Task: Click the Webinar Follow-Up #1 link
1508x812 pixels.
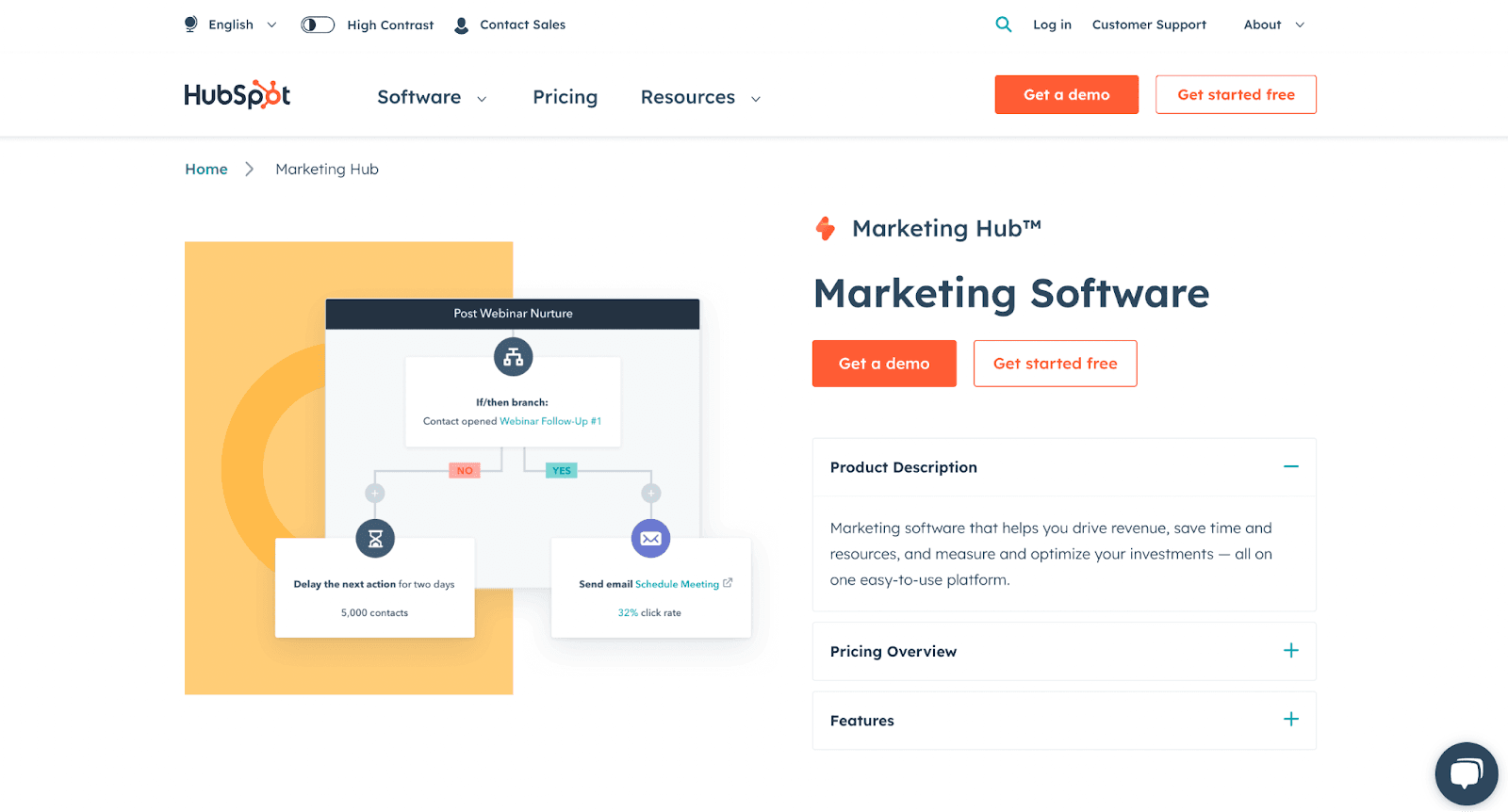Action: tap(550, 421)
